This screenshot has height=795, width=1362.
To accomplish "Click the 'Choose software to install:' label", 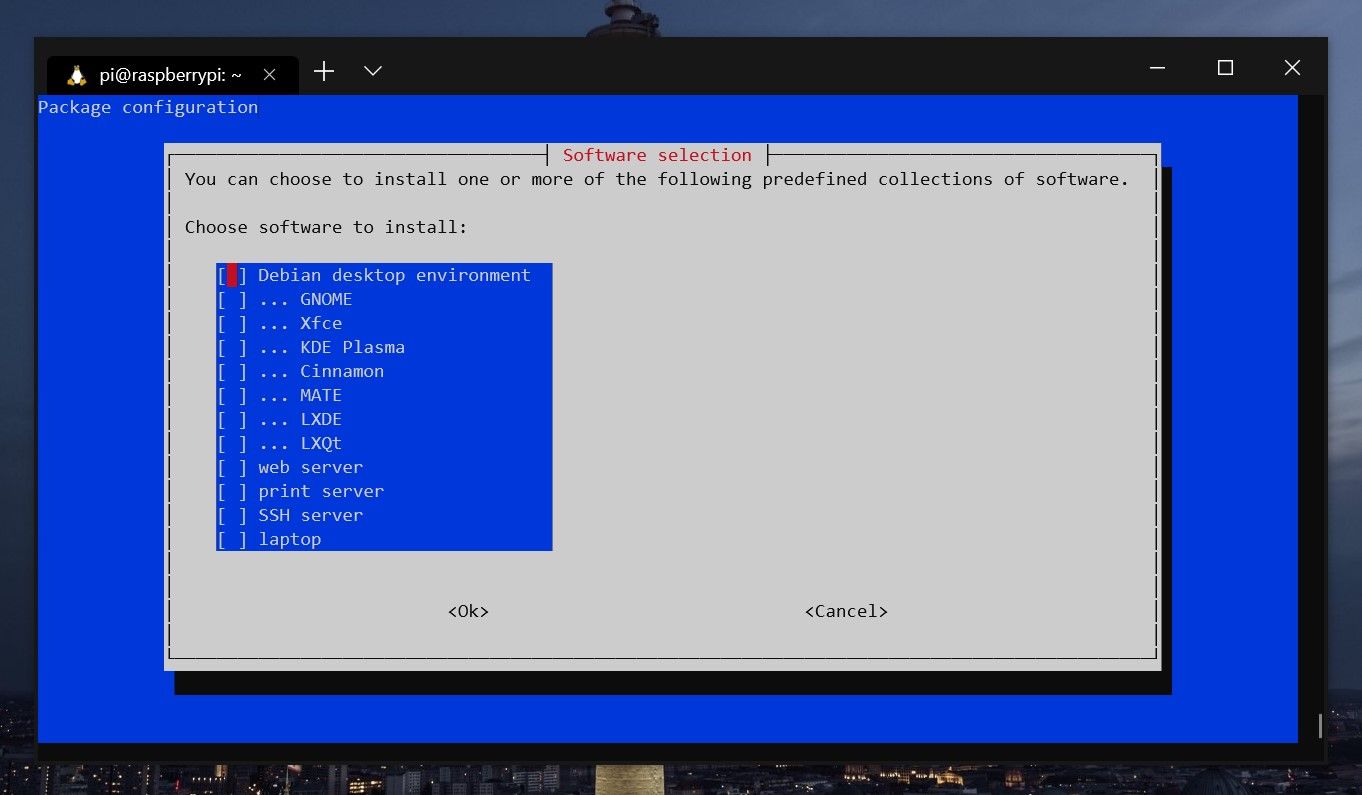I will click(x=326, y=227).
